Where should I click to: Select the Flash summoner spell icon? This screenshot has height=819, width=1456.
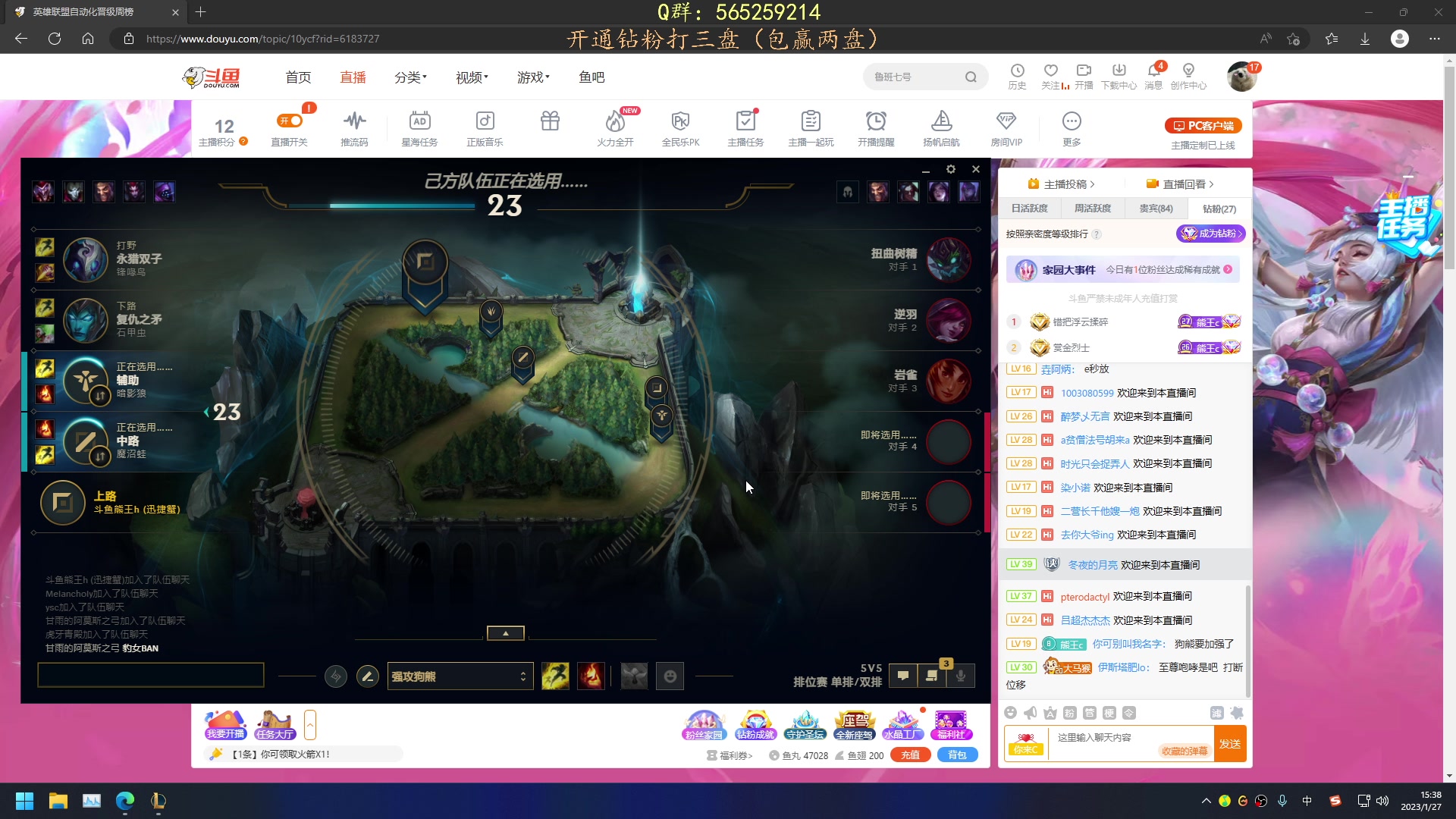click(555, 676)
